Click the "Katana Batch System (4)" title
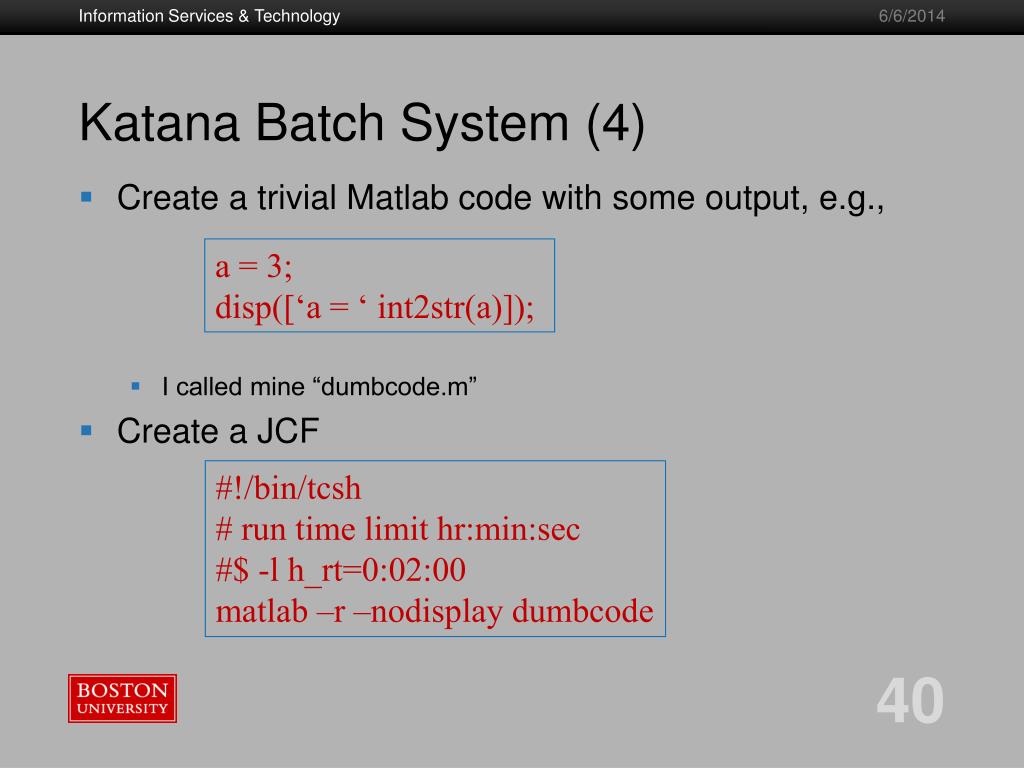The width and height of the screenshot is (1024, 768). pyautogui.click(x=362, y=123)
